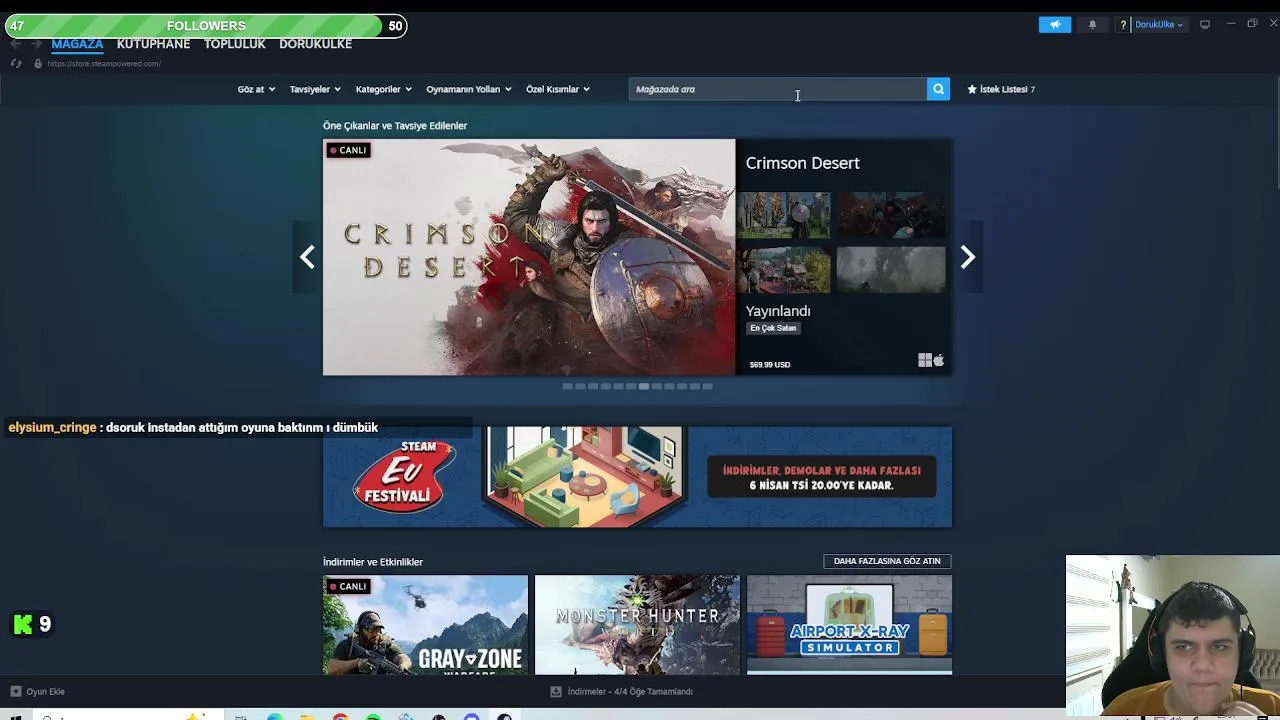Open the Airport X-Ray Simulator capsule
This screenshot has height=720, width=1280.
coord(849,625)
